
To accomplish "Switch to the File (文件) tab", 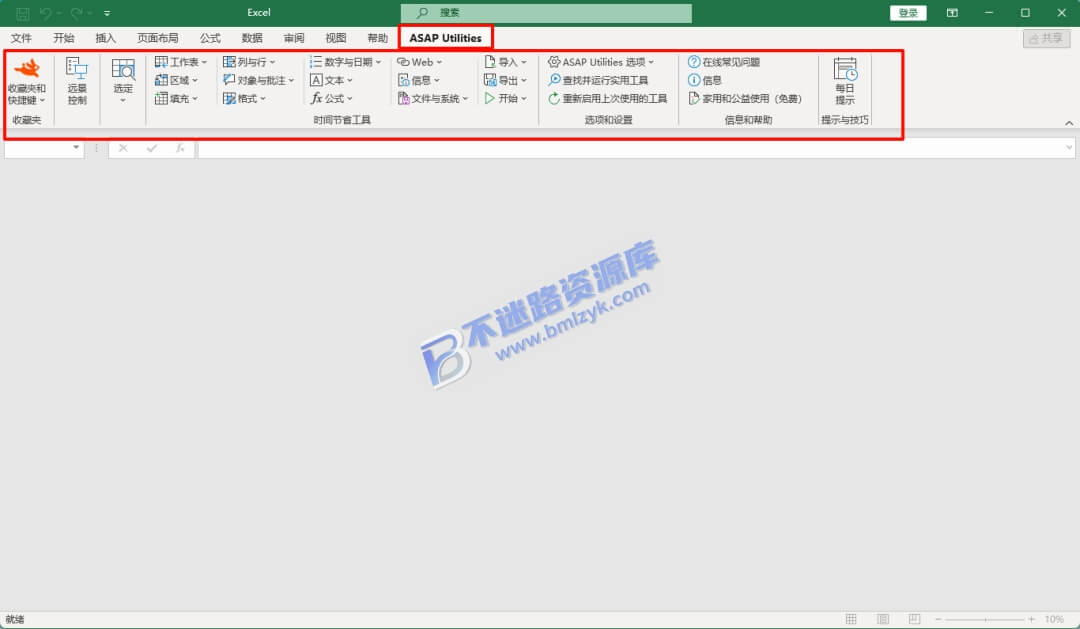I will pyautogui.click(x=21, y=38).
